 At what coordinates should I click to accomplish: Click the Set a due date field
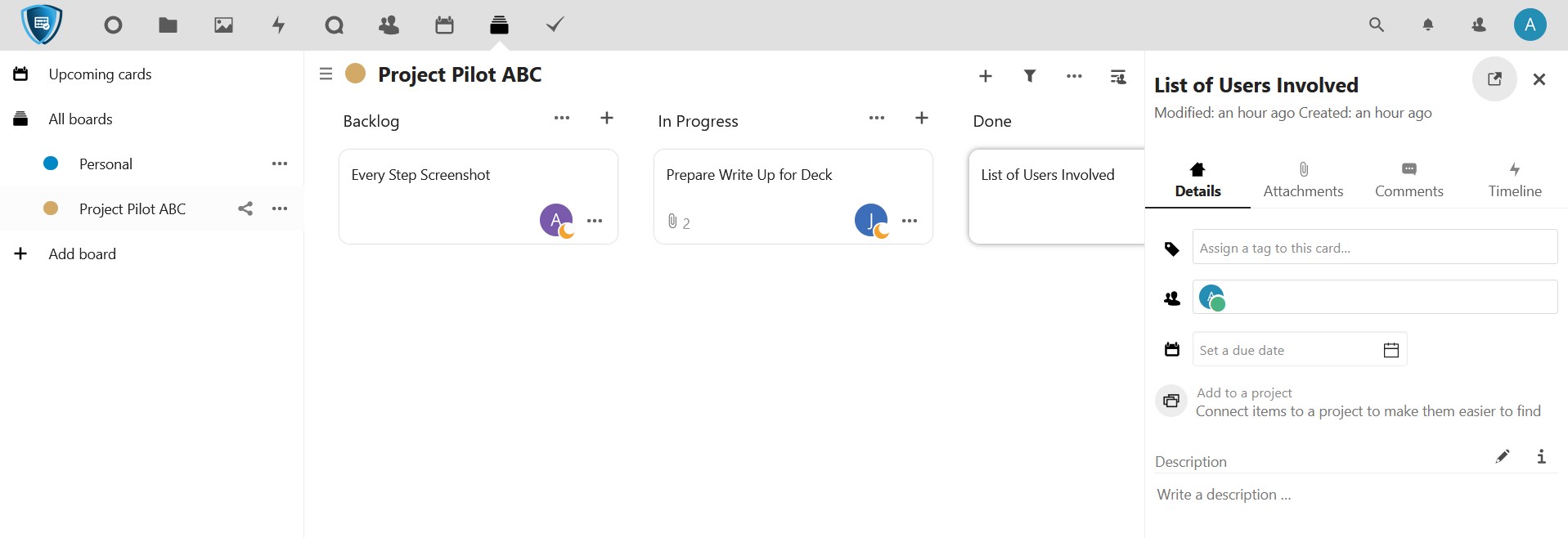[x=1284, y=350]
